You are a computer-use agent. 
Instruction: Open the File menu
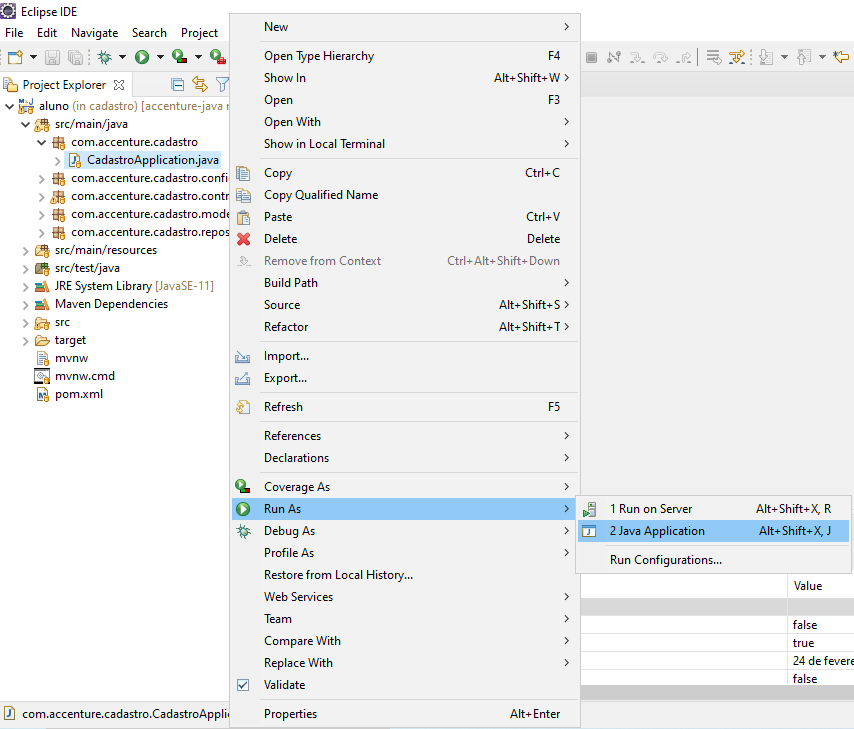(x=14, y=33)
